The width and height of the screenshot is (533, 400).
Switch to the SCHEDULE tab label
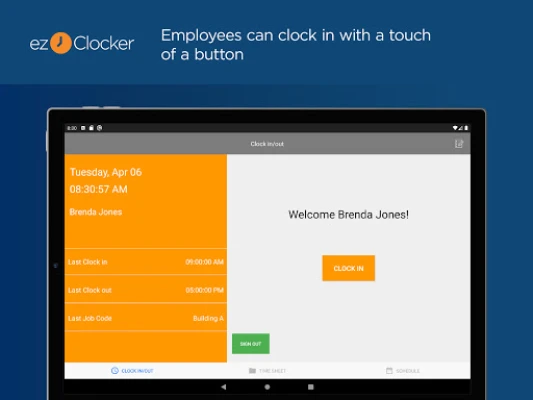pyautogui.click(x=408, y=371)
